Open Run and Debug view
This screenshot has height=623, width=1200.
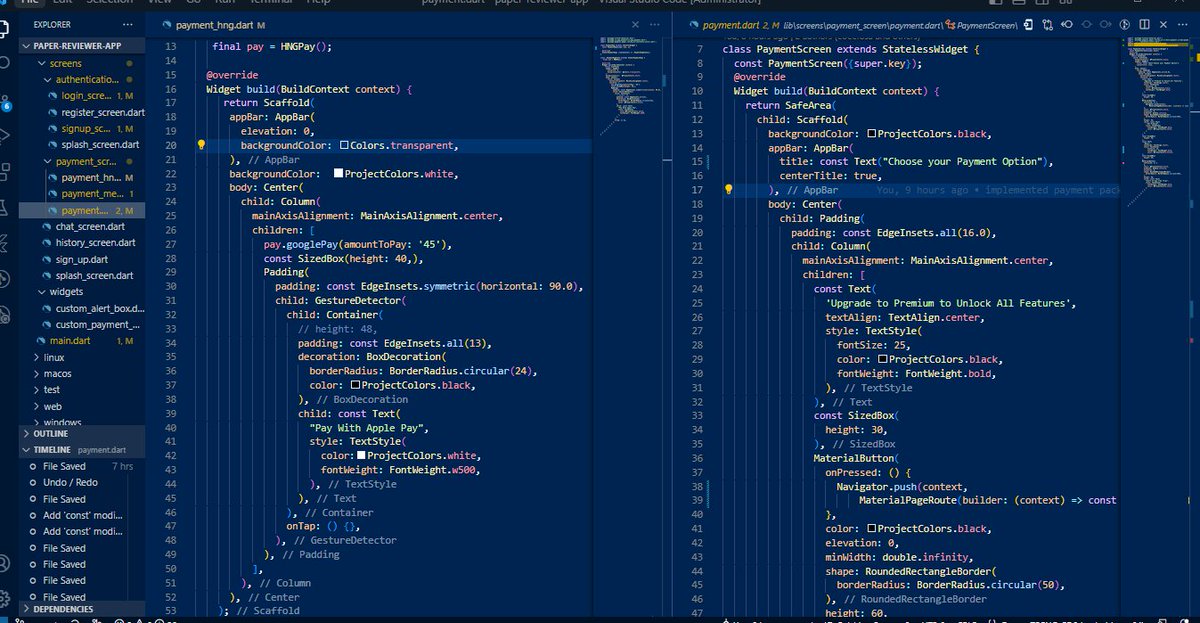5,136
